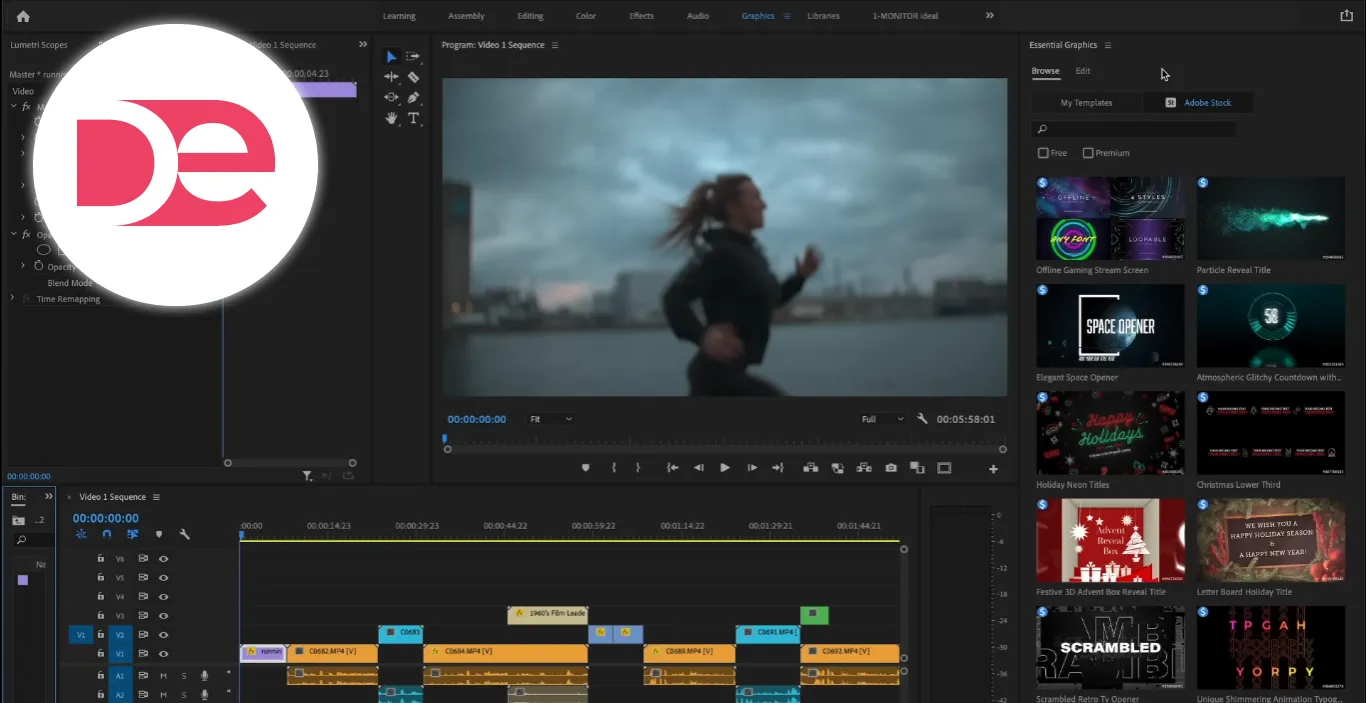This screenshot has width=1366, height=703.
Task: Hide track V6 output
Action: click(163, 559)
